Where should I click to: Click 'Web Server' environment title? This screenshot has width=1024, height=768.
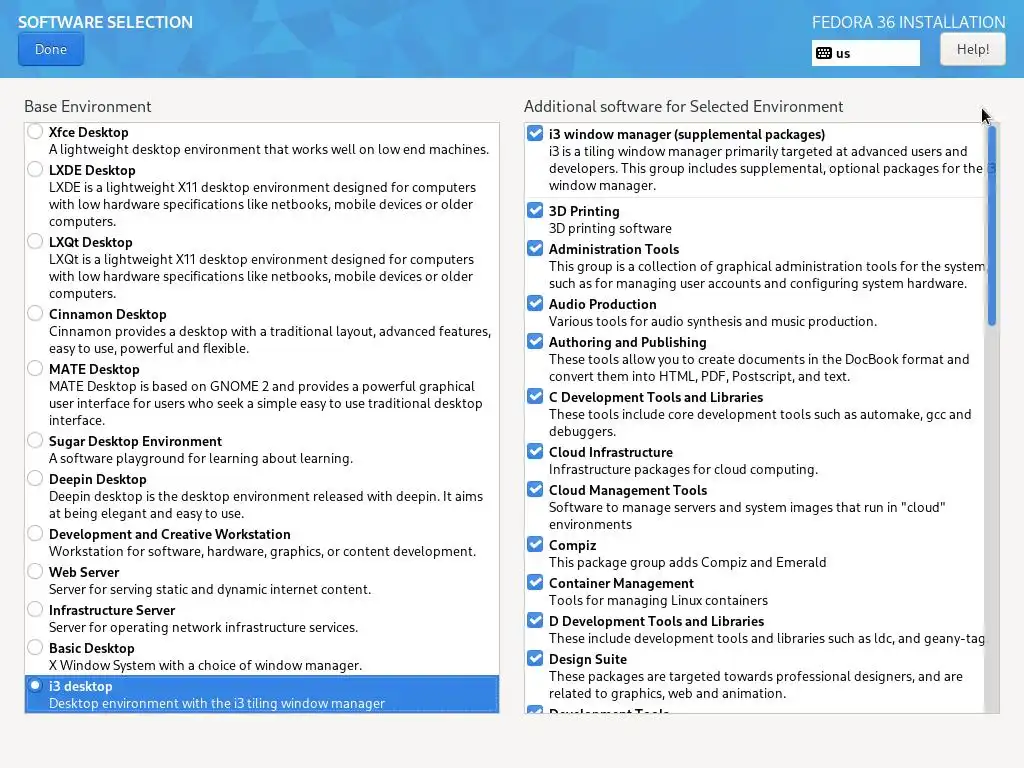tap(84, 572)
